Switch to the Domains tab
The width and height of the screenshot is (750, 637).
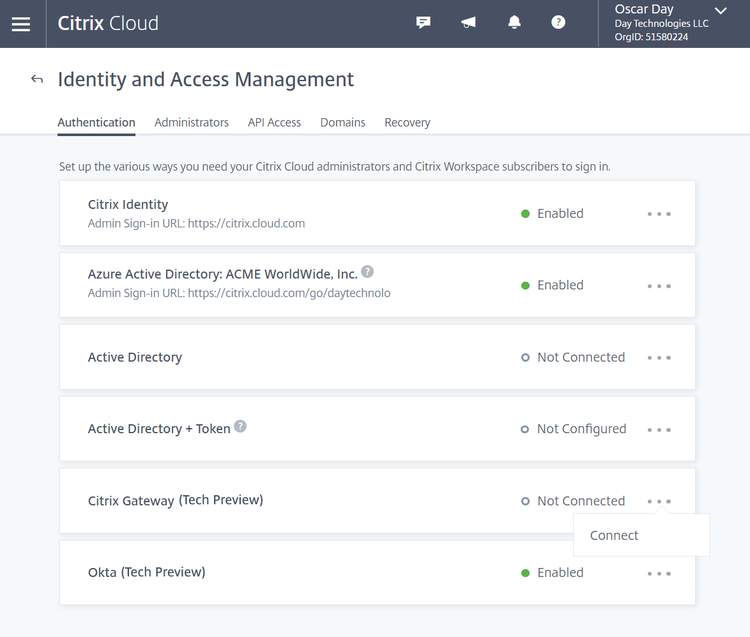coord(342,122)
